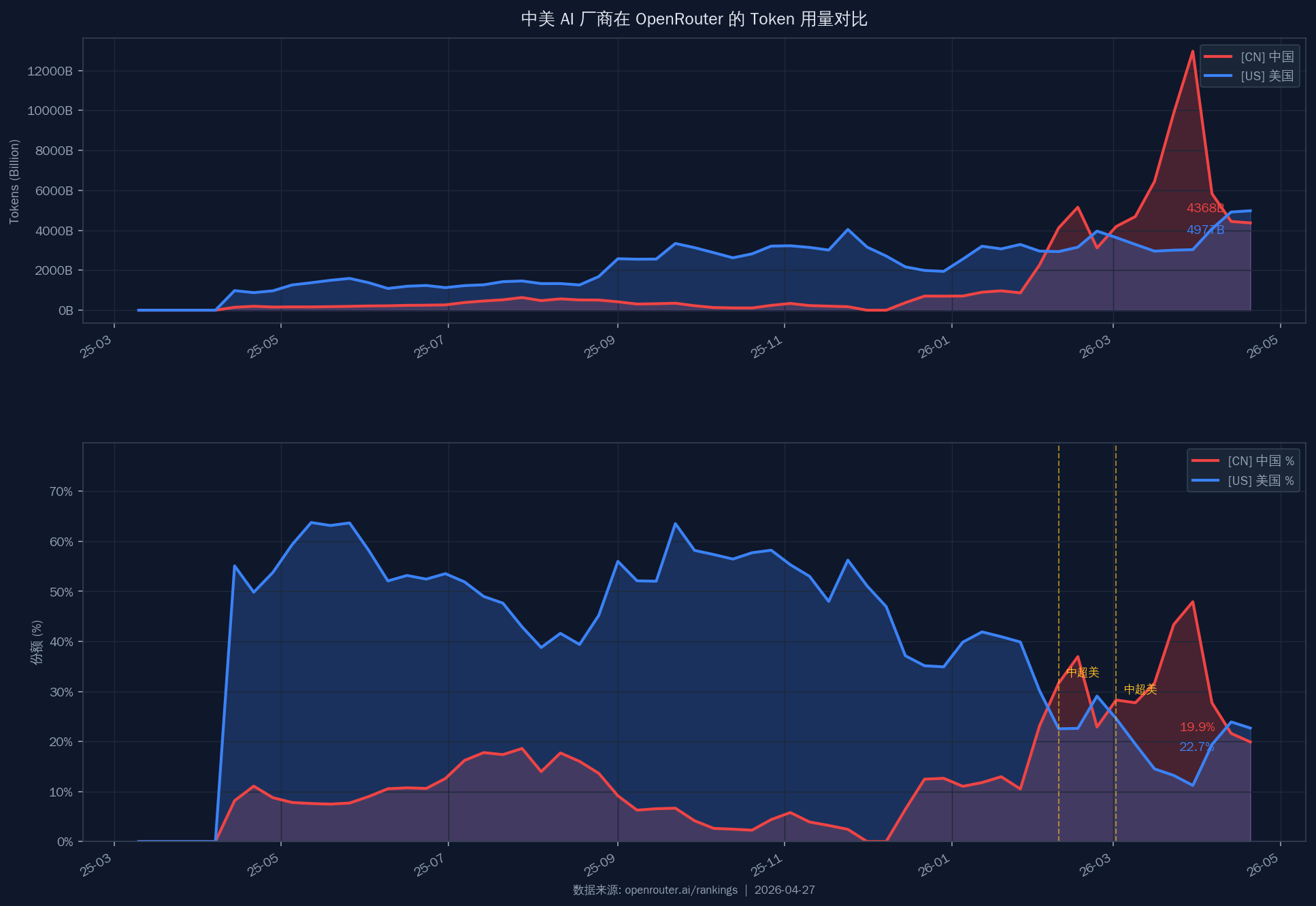Click the red 19.9% share annotation
Image resolution: width=1316 pixels, height=906 pixels.
pyautogui.click(x=1197, y=727)
